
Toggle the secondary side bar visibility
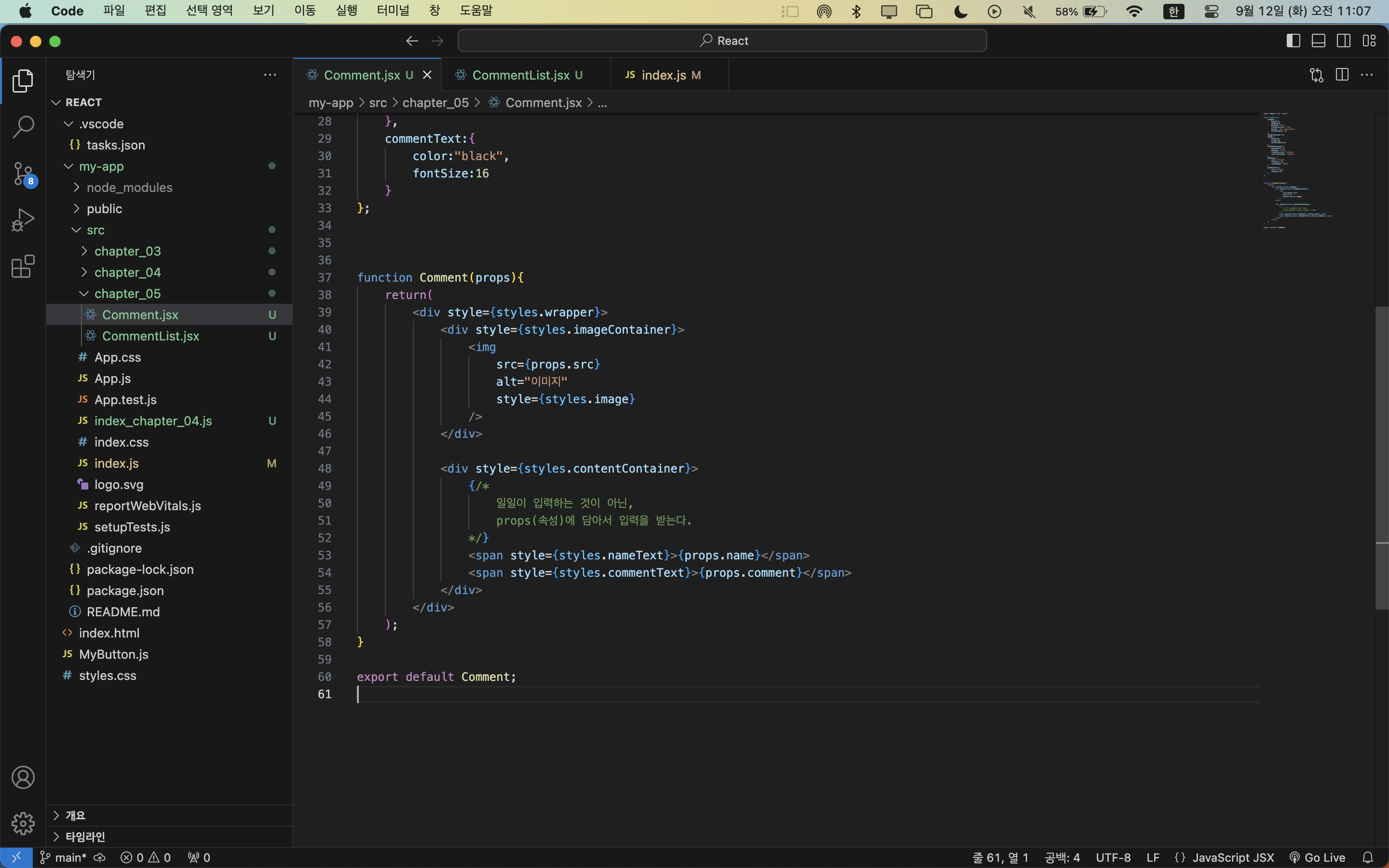coord(1344,41)
